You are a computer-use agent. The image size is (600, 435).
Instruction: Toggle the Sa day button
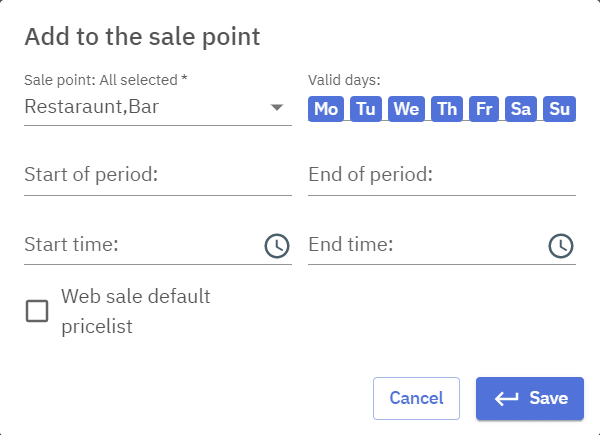coord(521,109)
